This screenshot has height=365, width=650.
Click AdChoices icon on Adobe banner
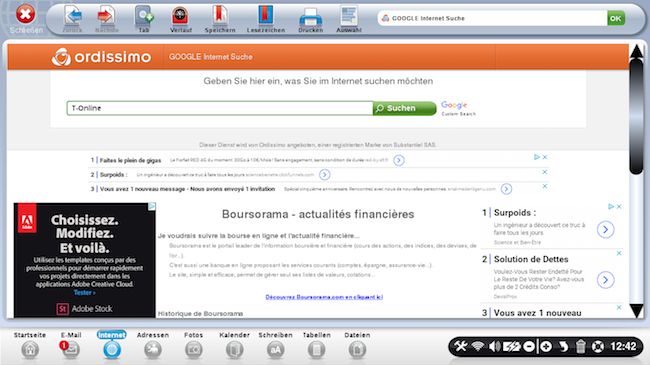pos(152,206)
